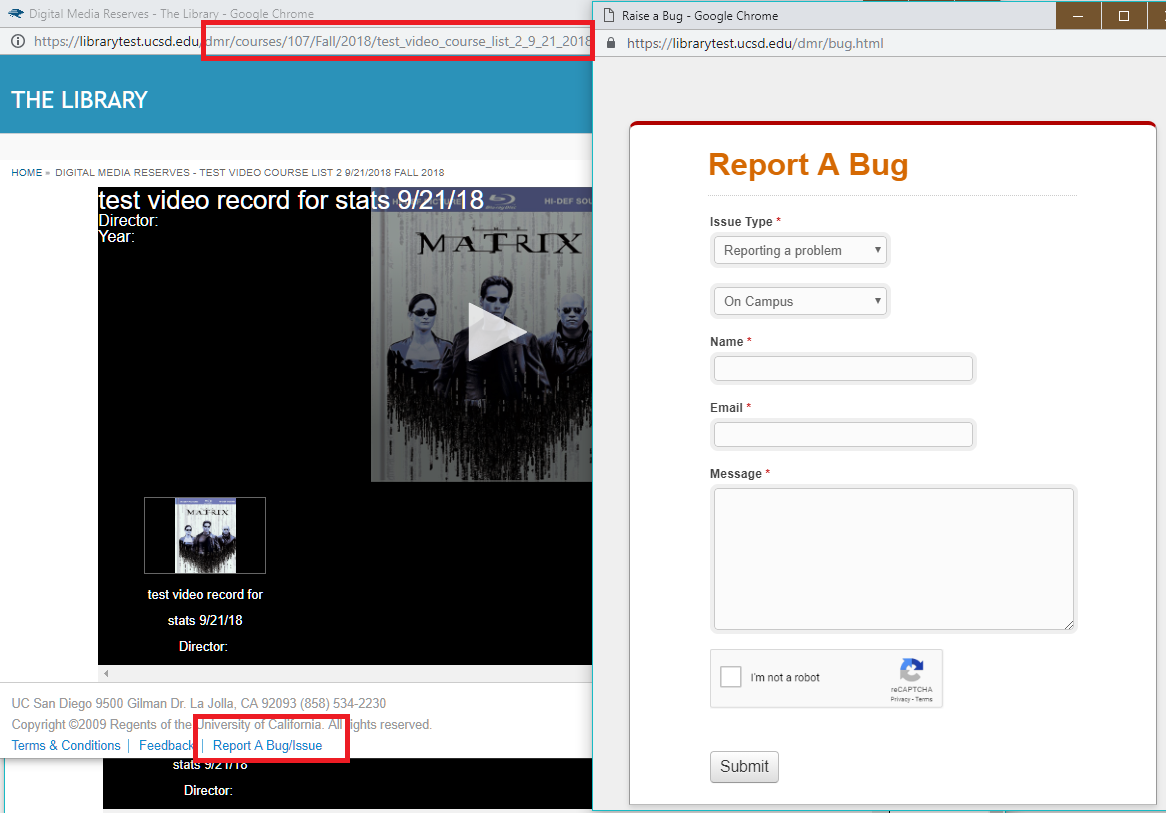Click THE LIBRARY header logo text
The width and height of the screenshot is (1166, 813).
(80, 99)
